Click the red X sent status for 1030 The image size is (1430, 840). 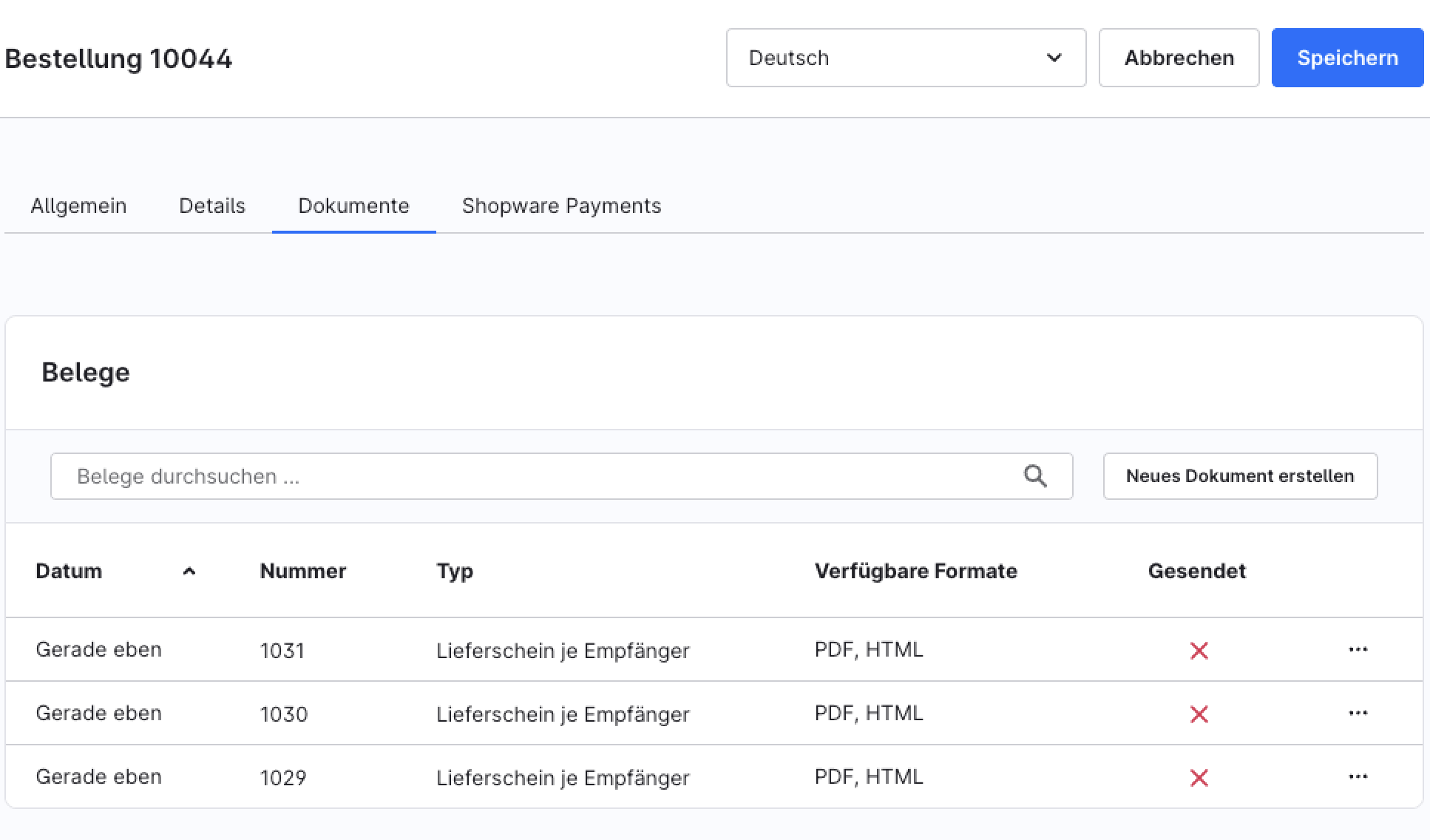coord(1199,714)
